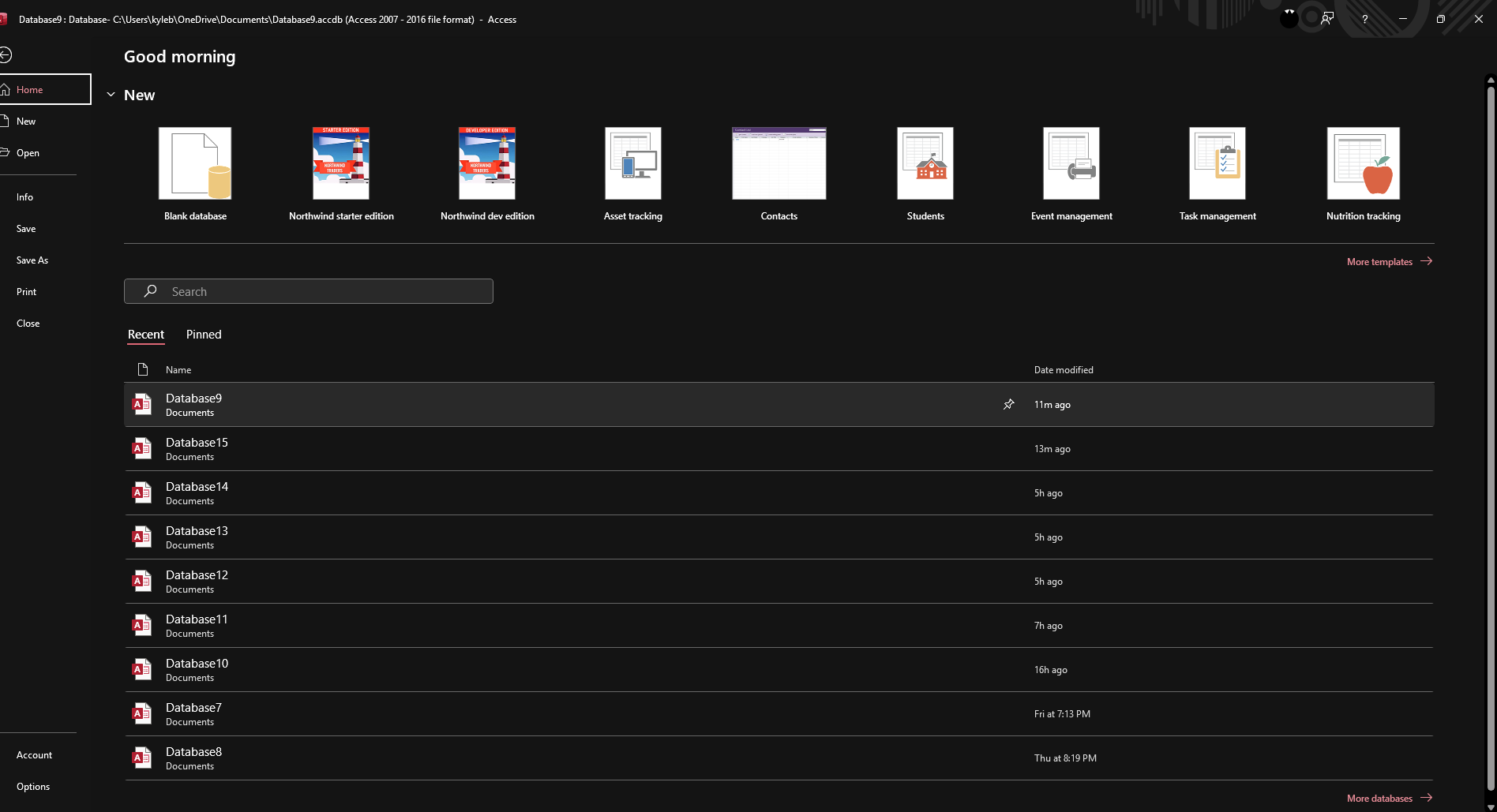Click the arrow icon beside More databases
Viewport: 1497px width, 812px height.
1426,798
